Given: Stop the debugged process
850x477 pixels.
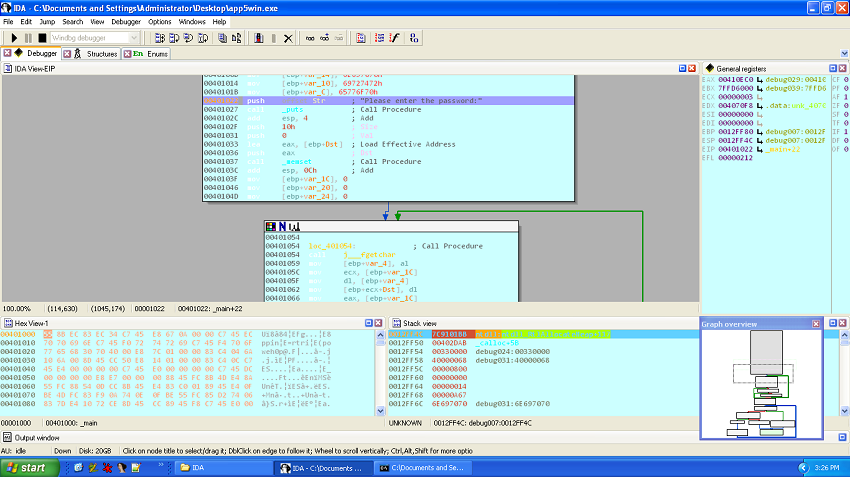Looking at the screenshot, I should (42, 38).
